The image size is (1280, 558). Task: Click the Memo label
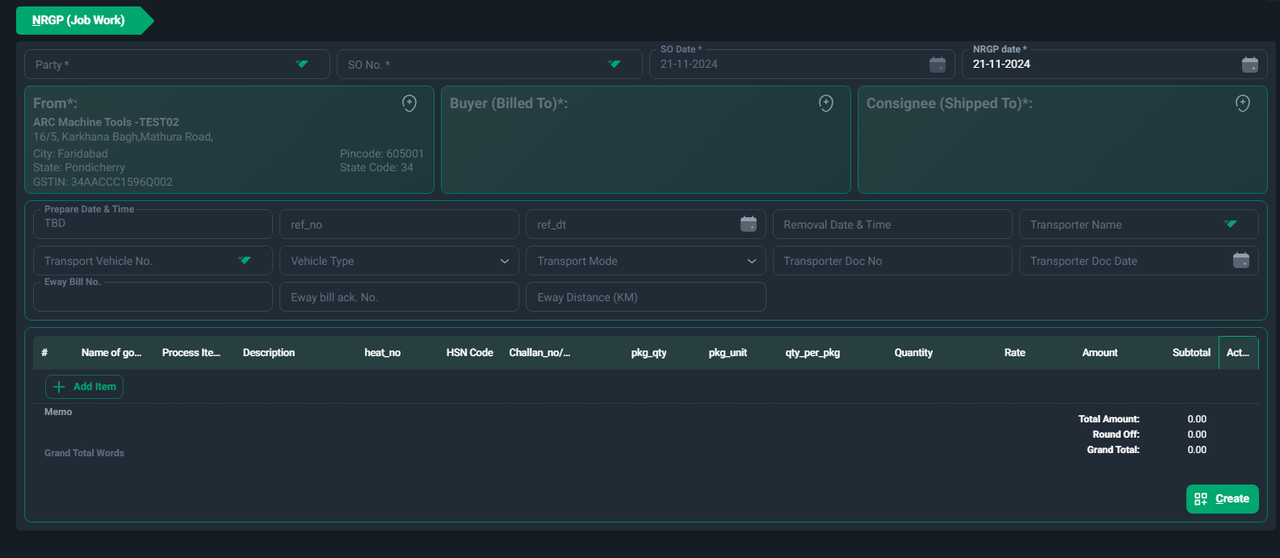tap(58, 412)
